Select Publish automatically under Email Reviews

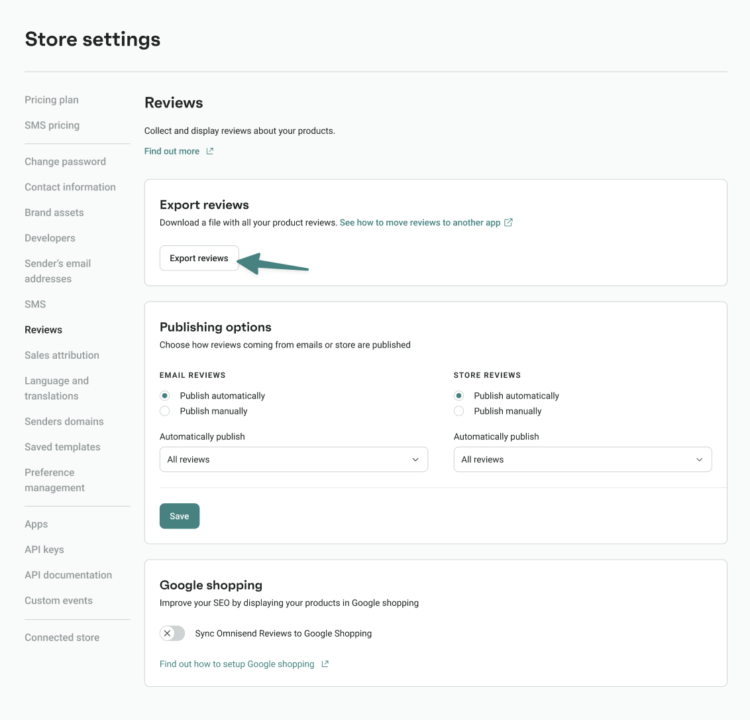(165, 396)
